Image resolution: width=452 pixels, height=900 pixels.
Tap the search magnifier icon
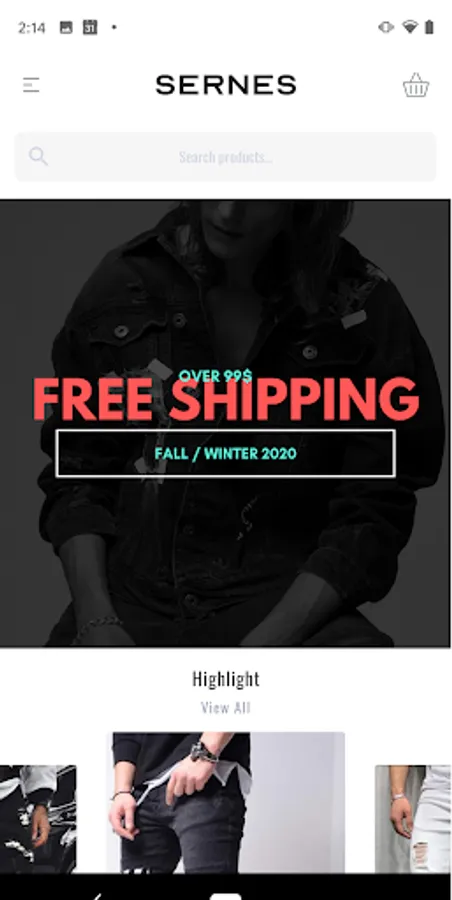[38, 156]
